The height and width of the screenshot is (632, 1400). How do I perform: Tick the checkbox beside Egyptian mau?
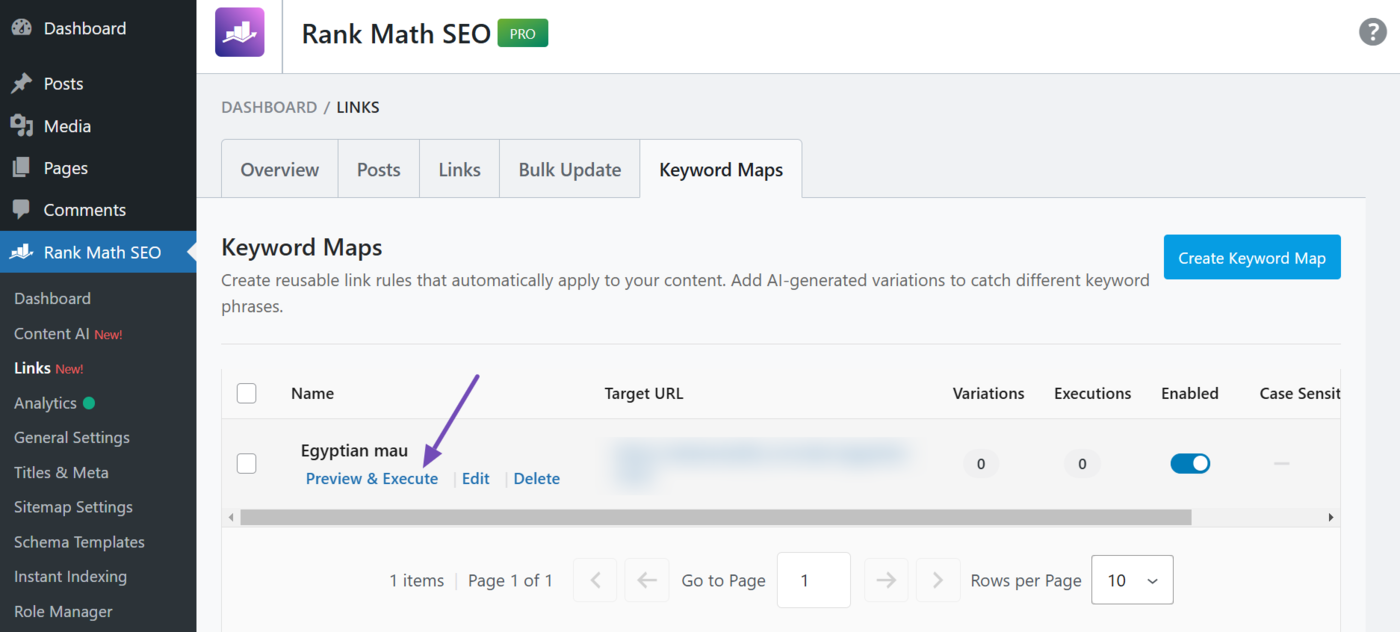[246, 463]
